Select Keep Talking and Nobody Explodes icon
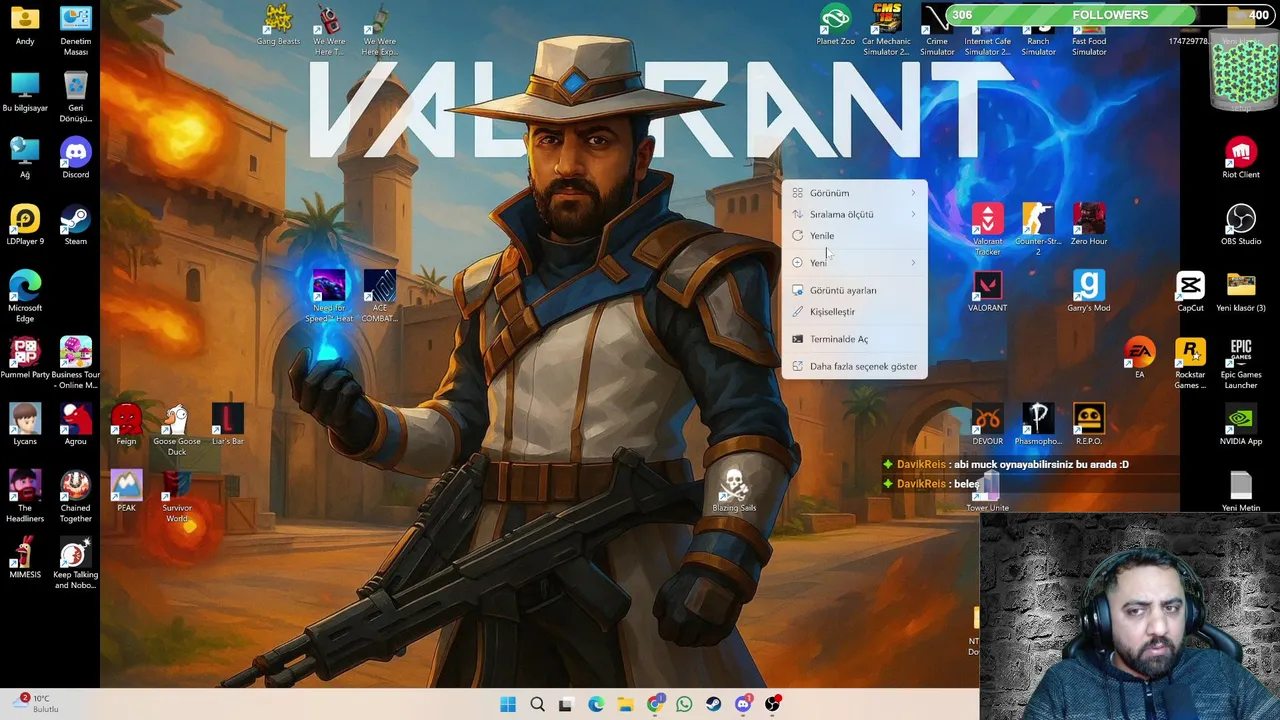This screenshot has width=1280, height=720. click(75, 564)
